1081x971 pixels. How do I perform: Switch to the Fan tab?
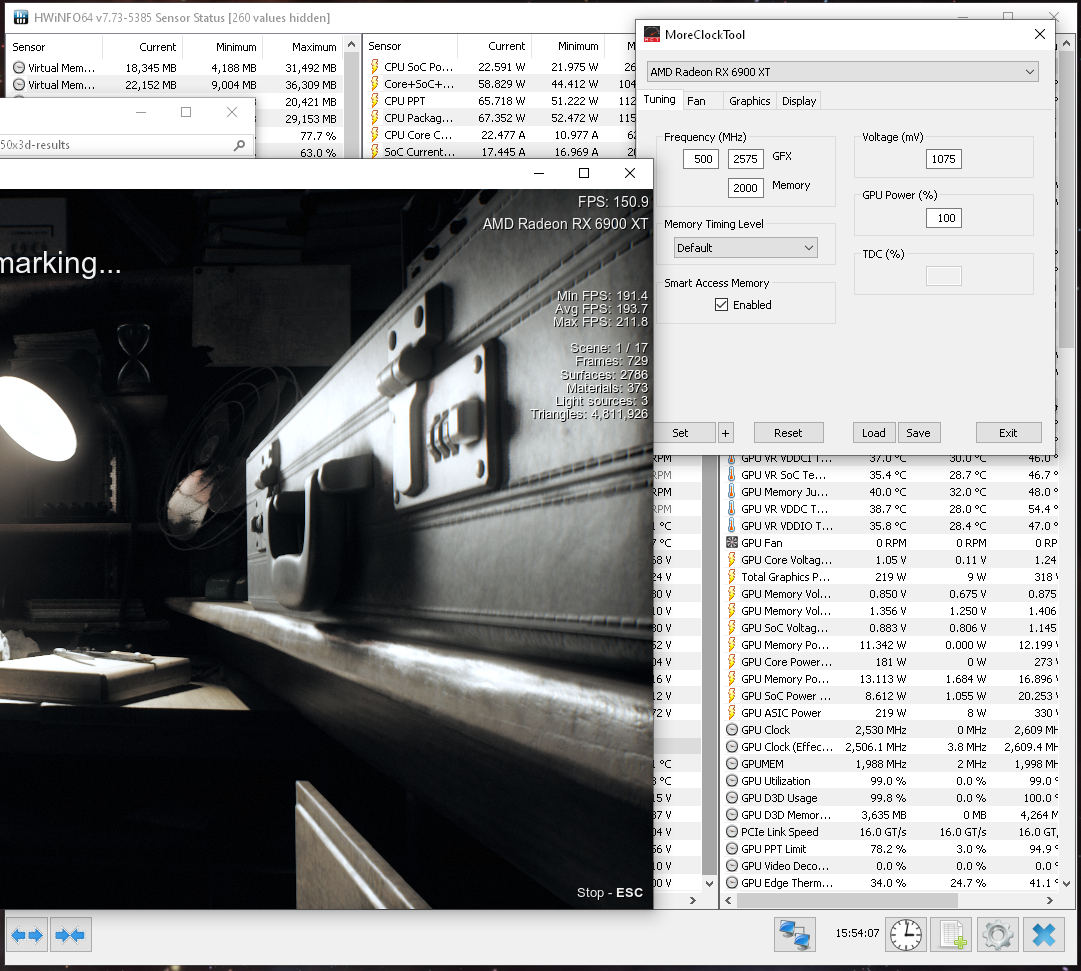[696, 101]
